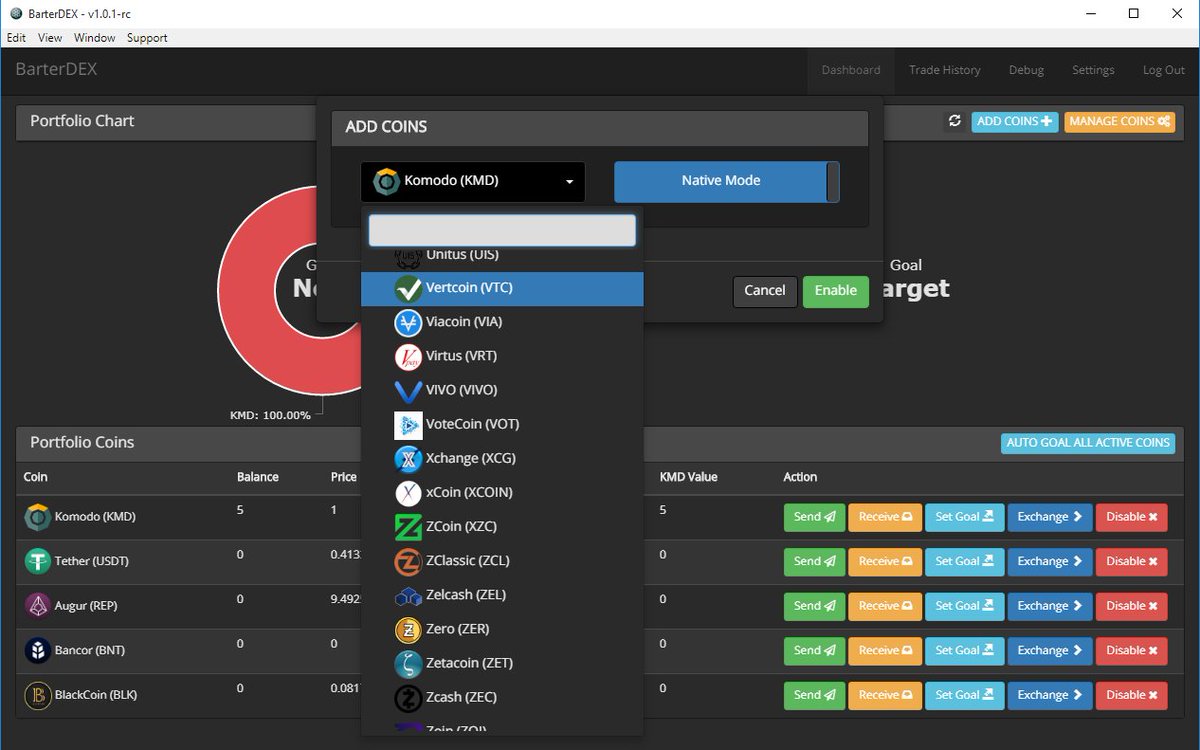Click Set Goal for Tether (USDT)

point(964,562)
